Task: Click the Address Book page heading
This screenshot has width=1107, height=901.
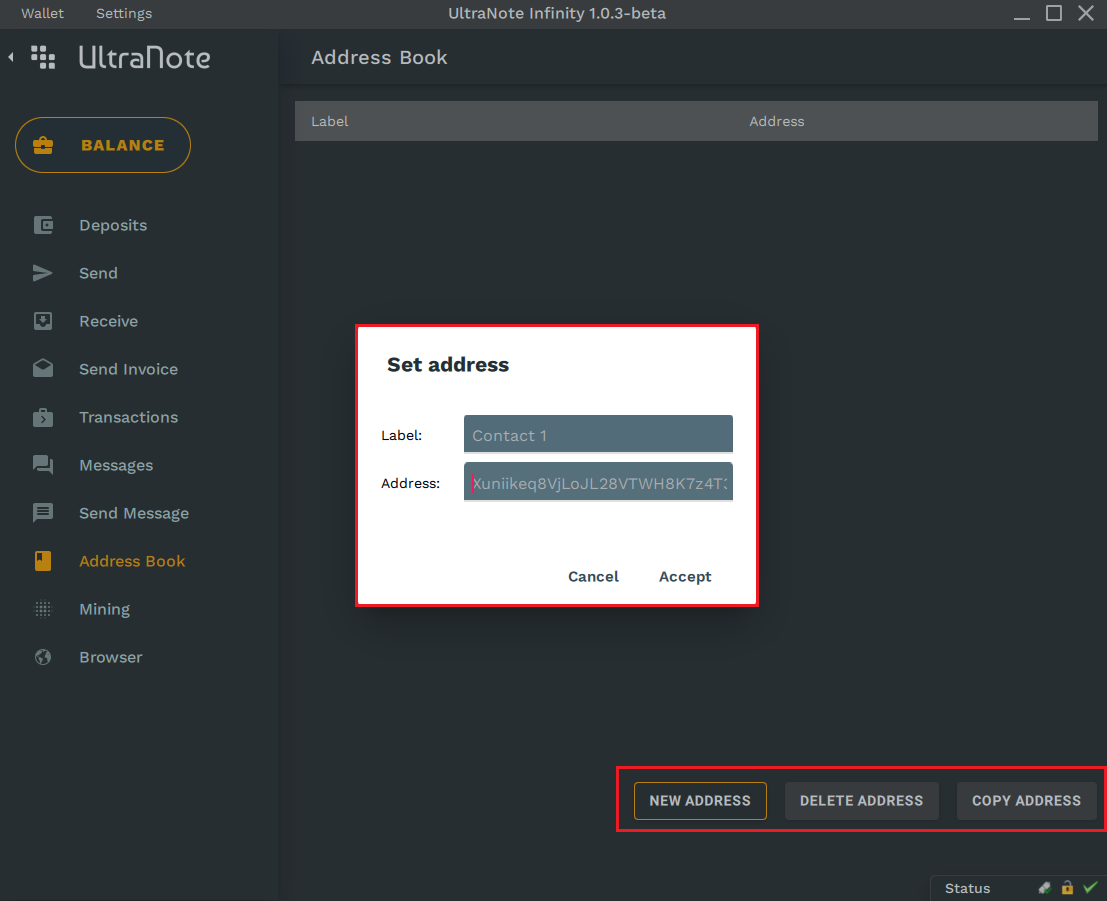Action: [379, 57]
